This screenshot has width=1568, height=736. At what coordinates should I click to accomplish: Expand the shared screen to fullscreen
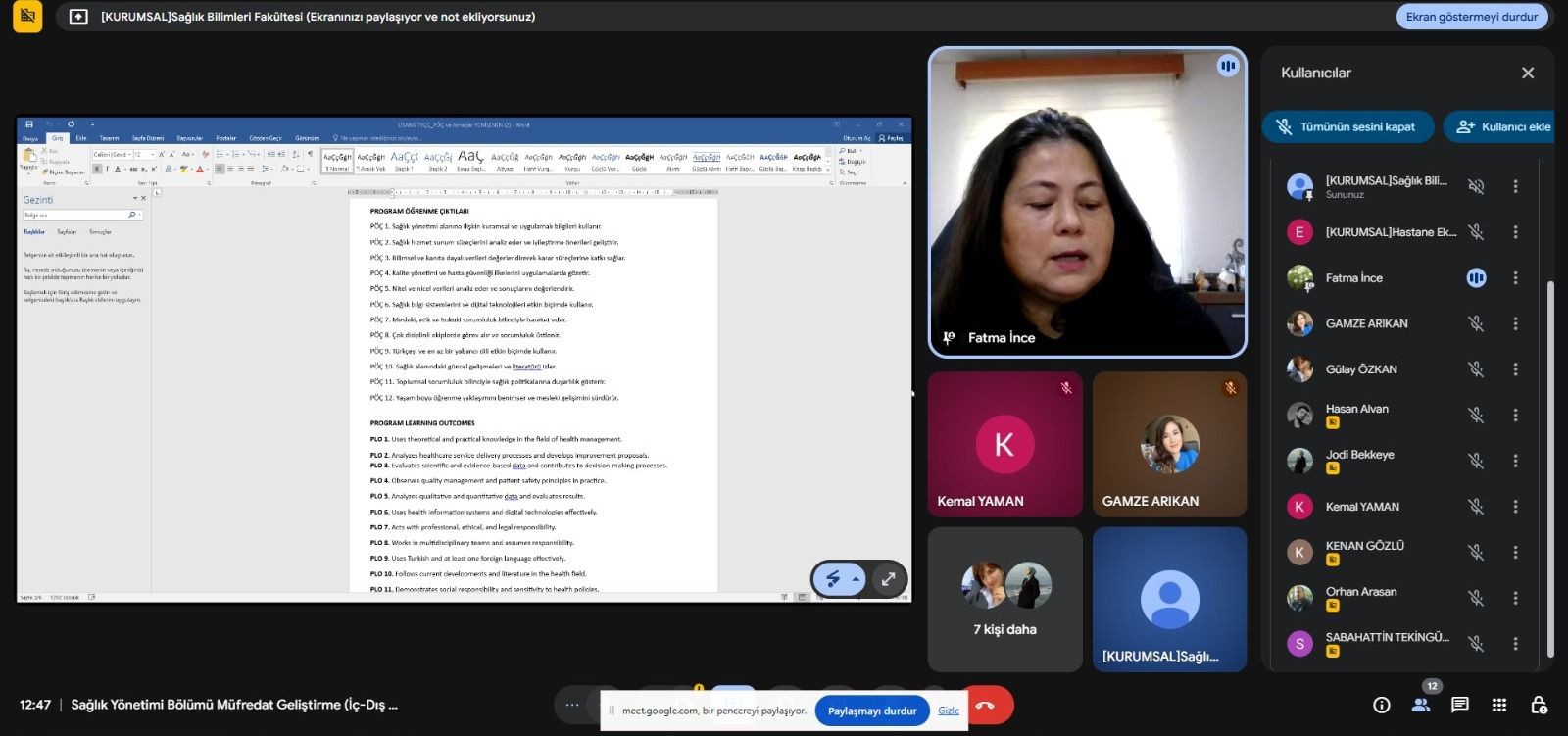[888, 579]
